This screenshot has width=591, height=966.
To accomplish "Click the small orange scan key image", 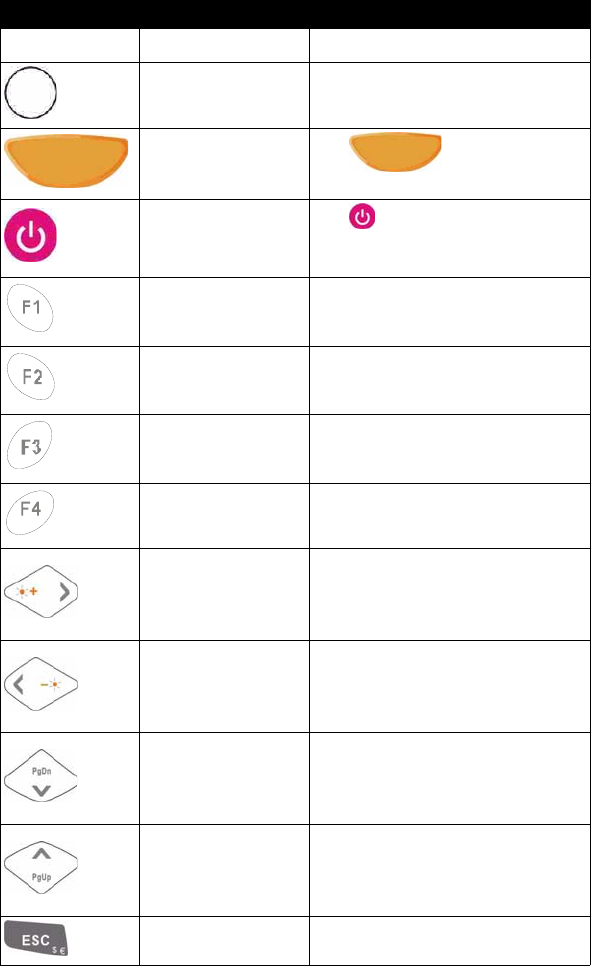I will [395, 152].
